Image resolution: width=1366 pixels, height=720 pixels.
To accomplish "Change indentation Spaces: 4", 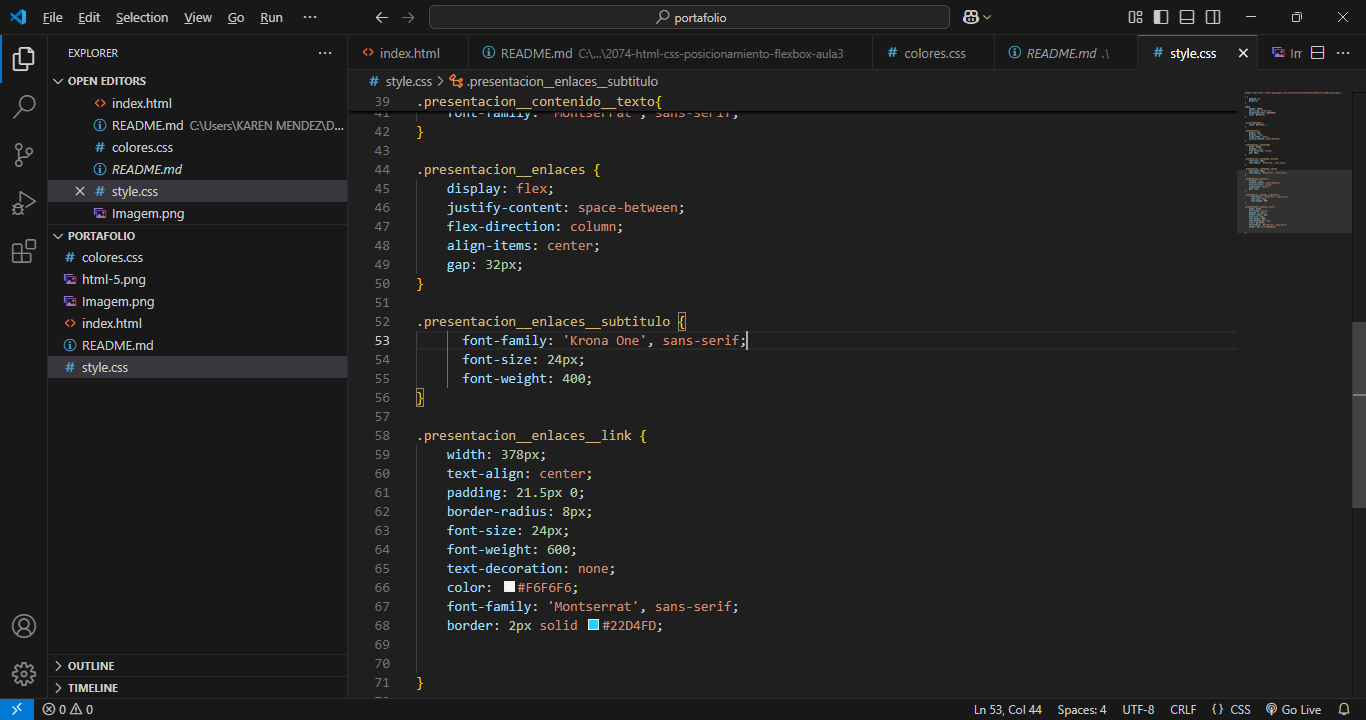I will [x=1082, y=709].
